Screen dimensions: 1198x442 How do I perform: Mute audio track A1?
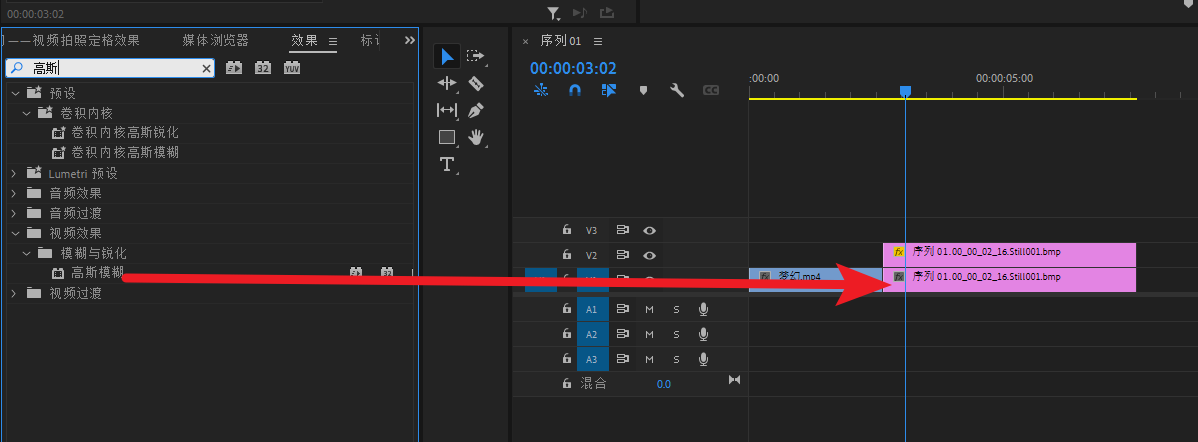(x=649, y=309)
